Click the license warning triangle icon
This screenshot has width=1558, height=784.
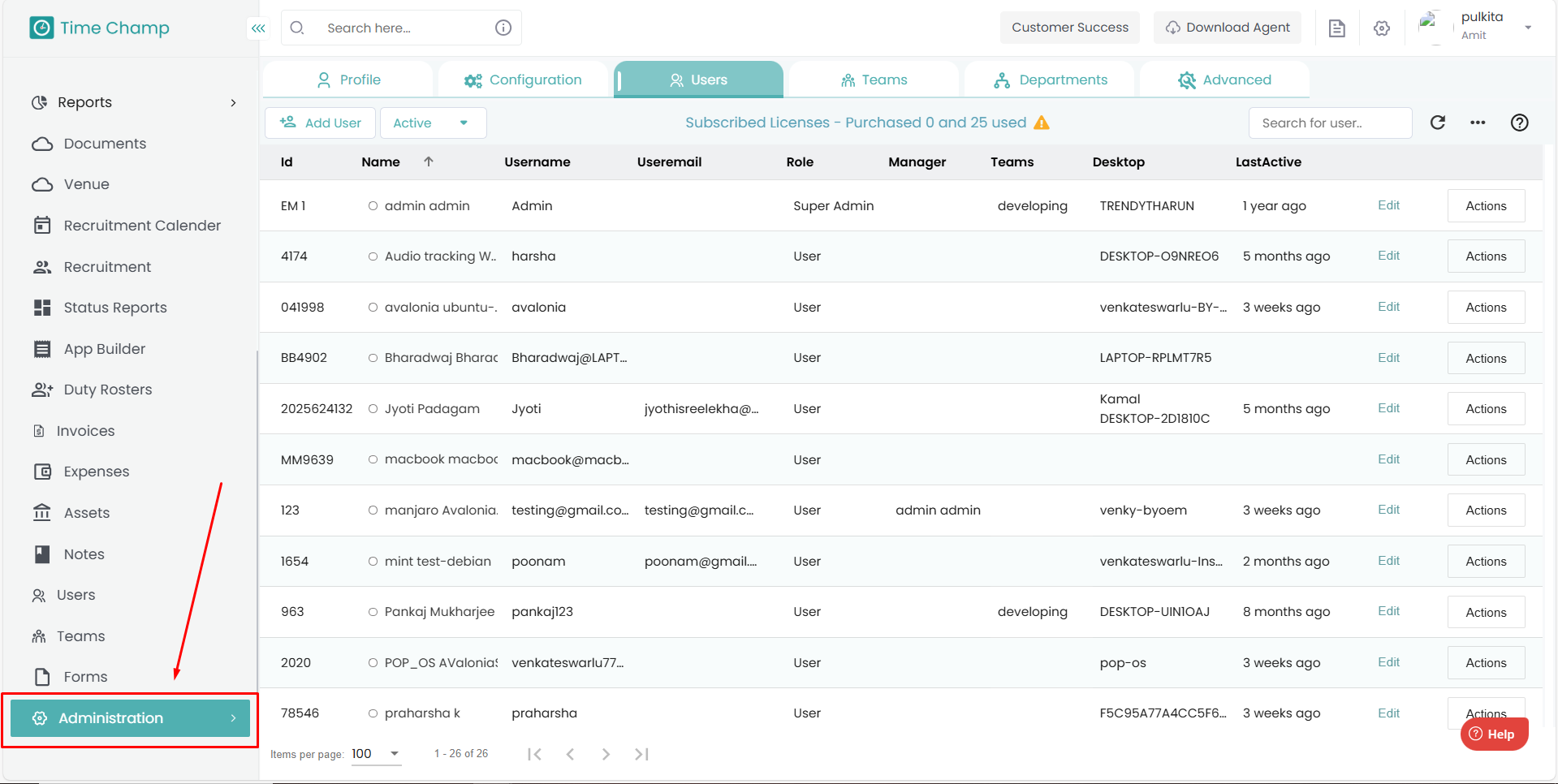click(x=1042, y=123)
